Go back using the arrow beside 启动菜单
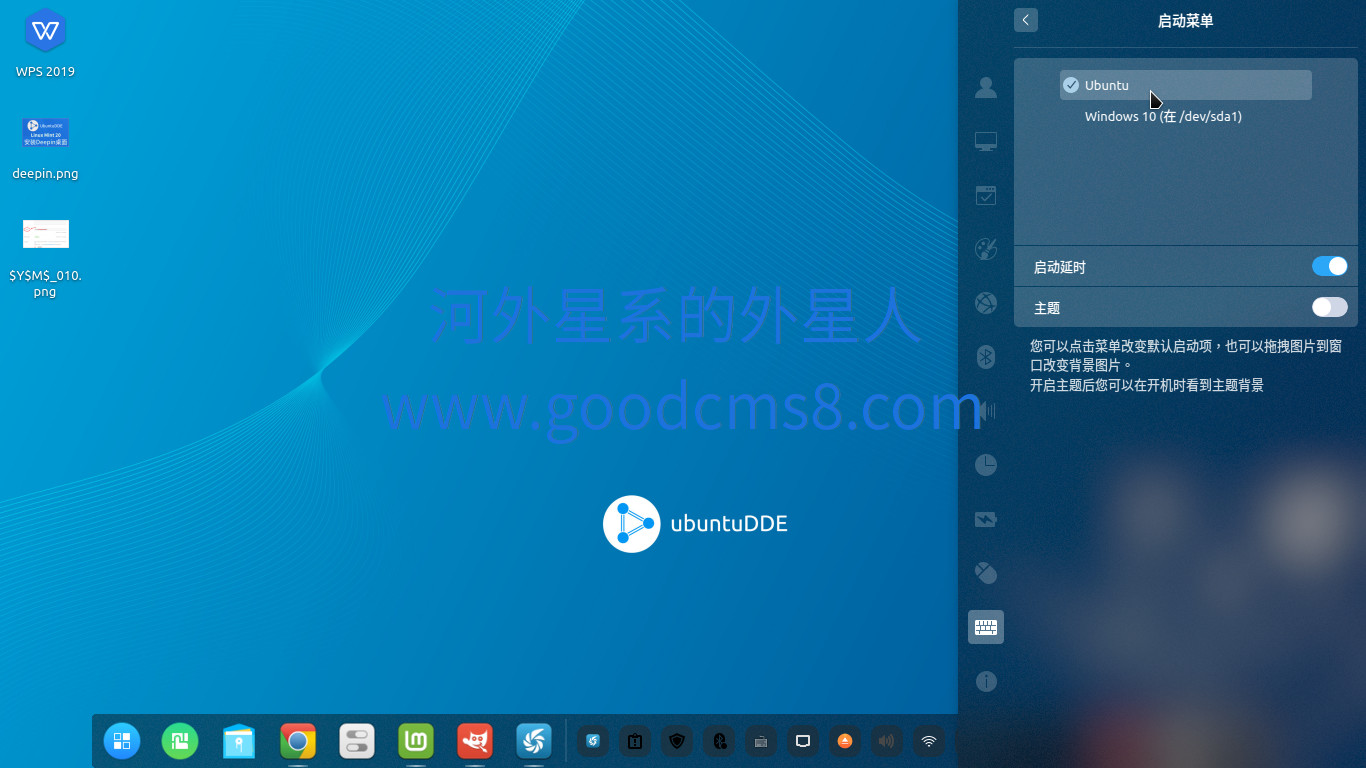Screen dimensions: 1366x768 click(x=1025, y=20)
